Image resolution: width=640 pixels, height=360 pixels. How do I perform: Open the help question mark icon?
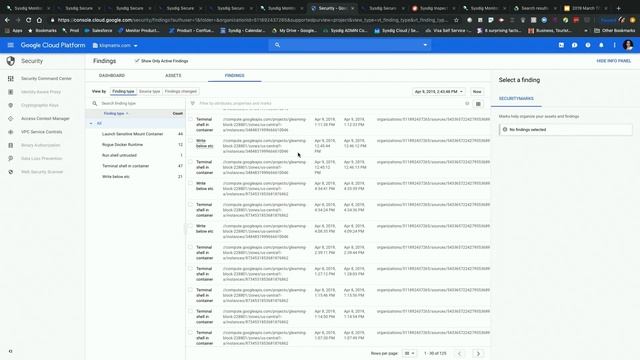click(x=588, y=45)
